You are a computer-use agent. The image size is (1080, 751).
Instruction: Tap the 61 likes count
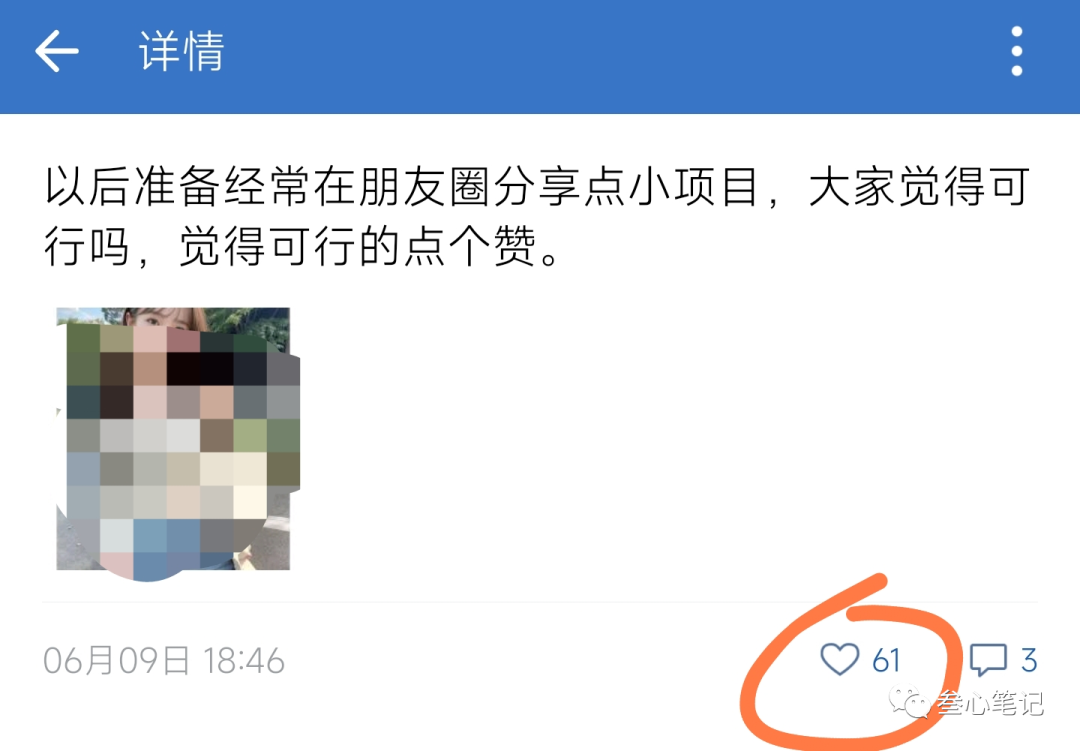point(886,661)
